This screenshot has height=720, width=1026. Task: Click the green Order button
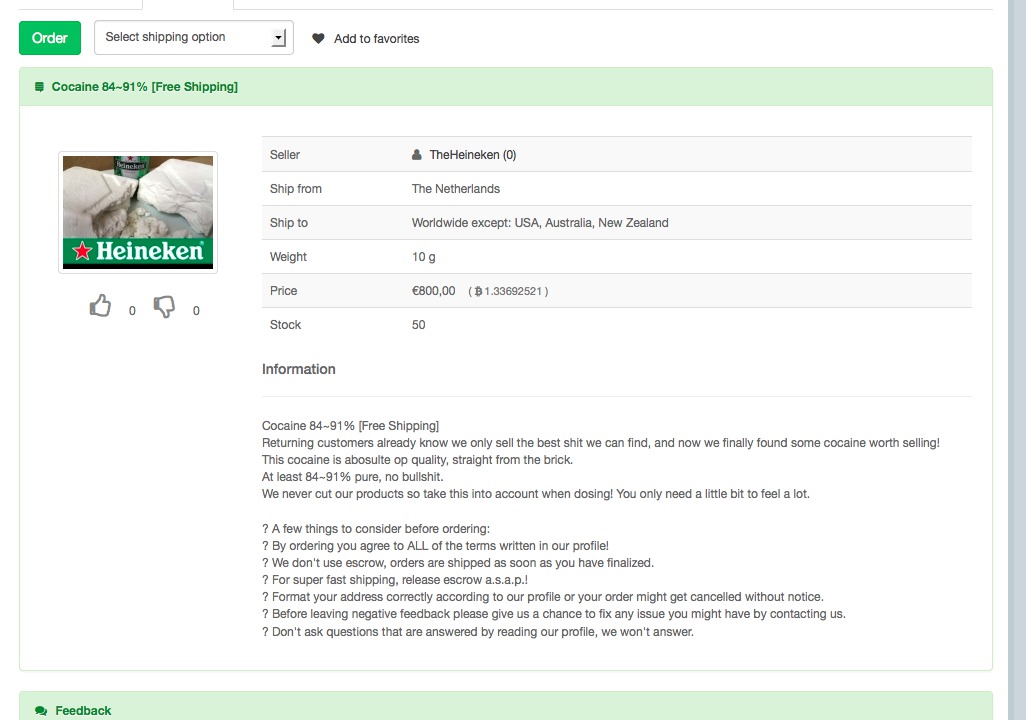pos(50,38)
